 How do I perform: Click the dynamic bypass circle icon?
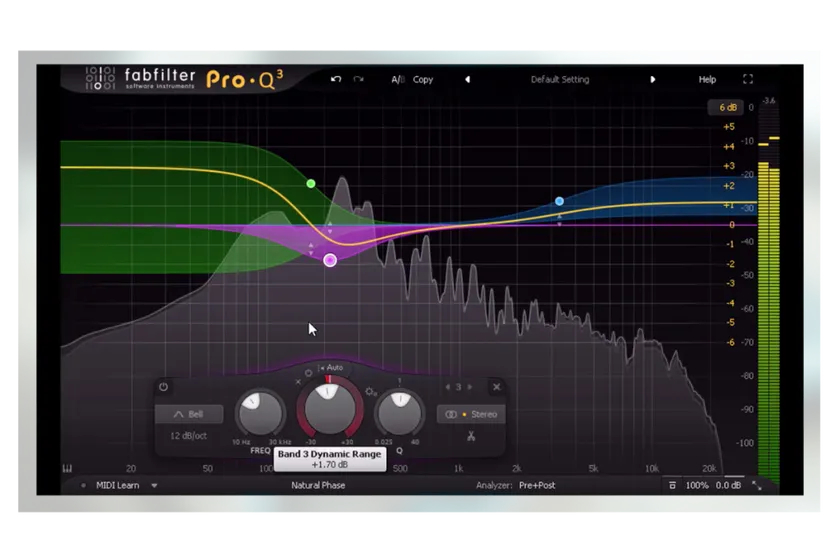[309, 373]
